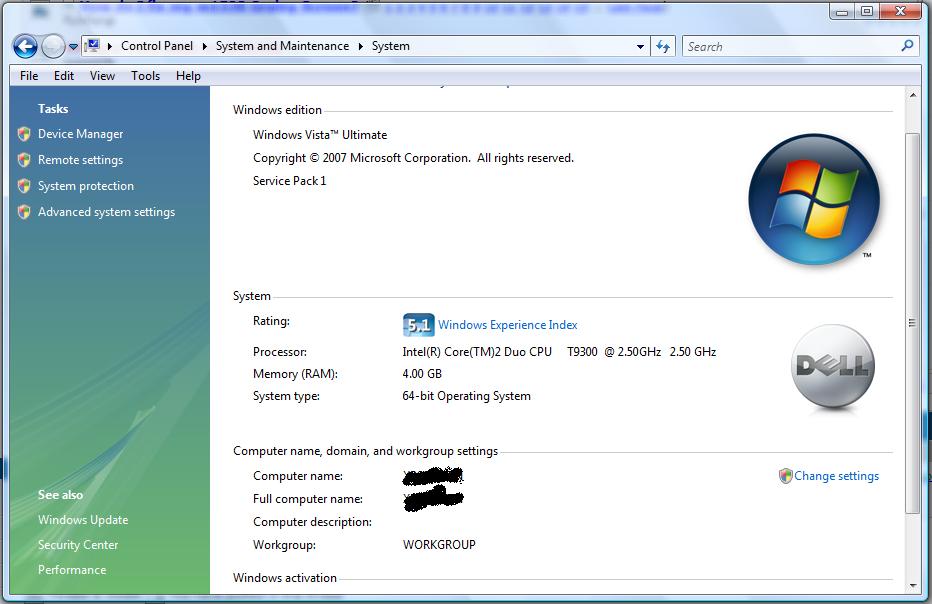Image resolution: width=932 pixels, height=604 pixels.
Task: Click the shield icon beside Change settings
Action: pyautogui.click(x=786, y=476)
